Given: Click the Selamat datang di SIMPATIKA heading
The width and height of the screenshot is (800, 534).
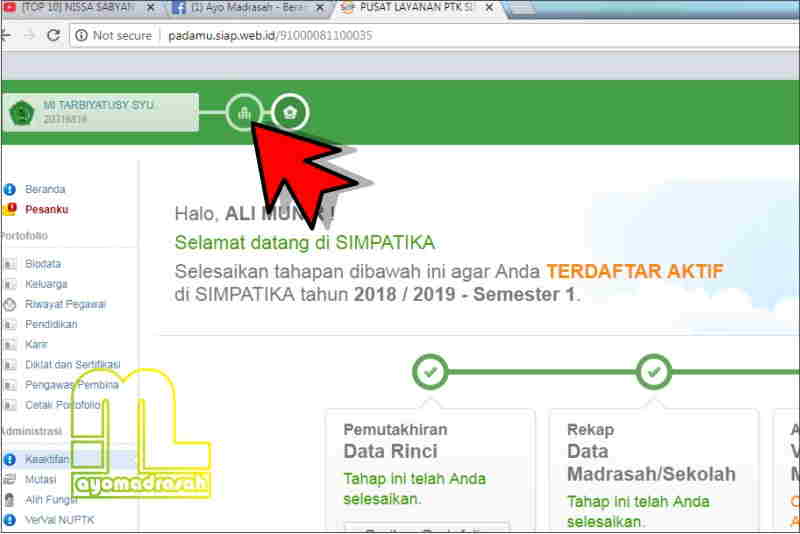Looking at the screenshot, I should coord(305,242).
